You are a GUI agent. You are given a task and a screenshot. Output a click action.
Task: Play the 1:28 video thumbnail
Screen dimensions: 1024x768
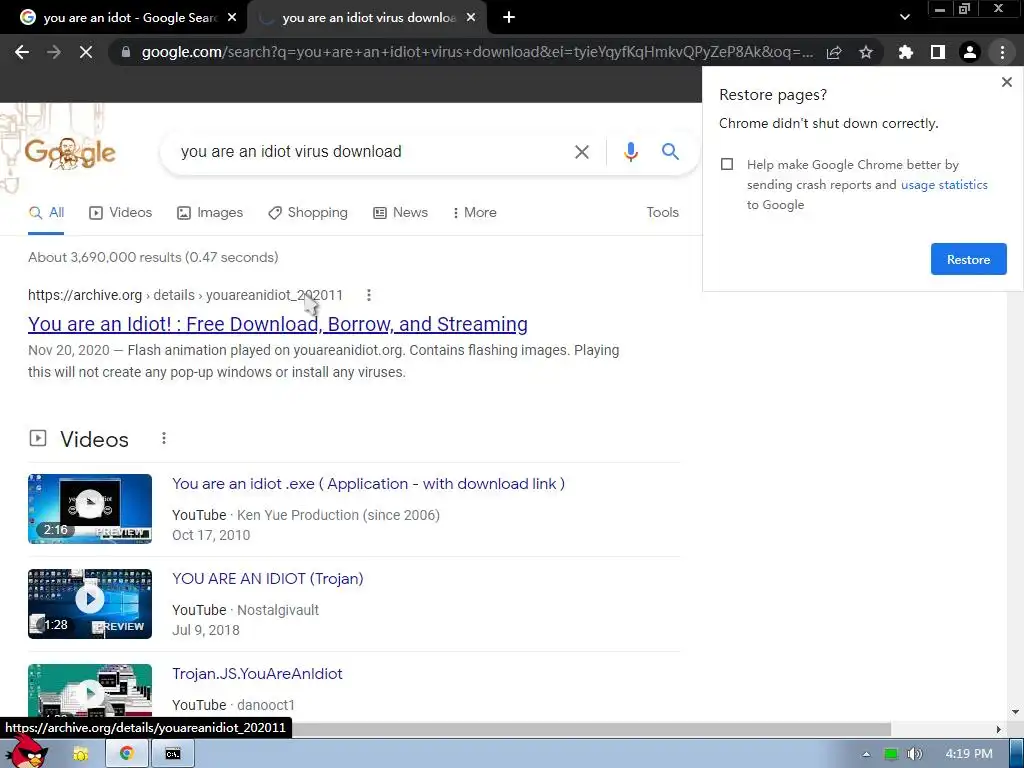pos(90,603)
